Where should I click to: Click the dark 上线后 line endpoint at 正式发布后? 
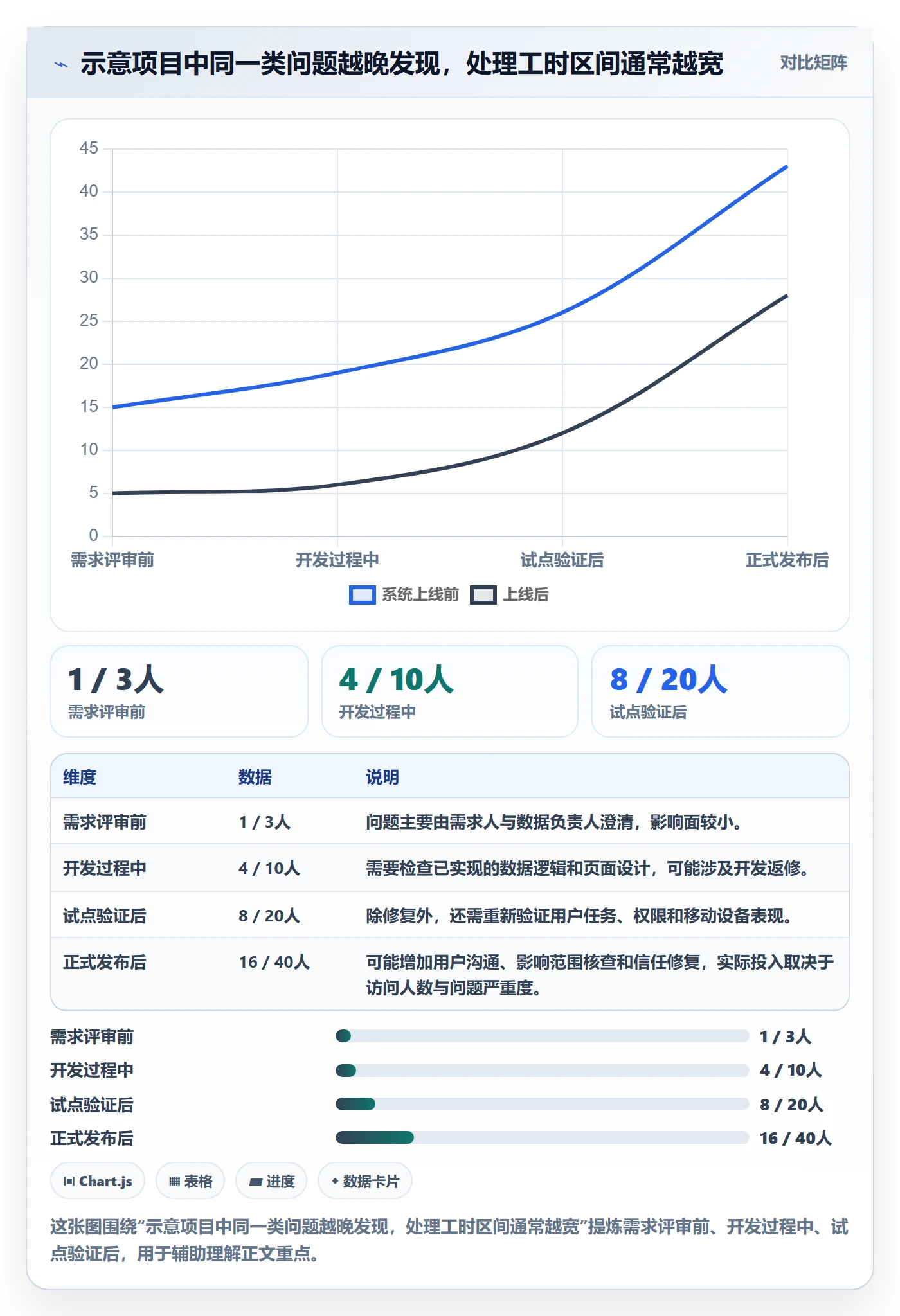[787, 296]
